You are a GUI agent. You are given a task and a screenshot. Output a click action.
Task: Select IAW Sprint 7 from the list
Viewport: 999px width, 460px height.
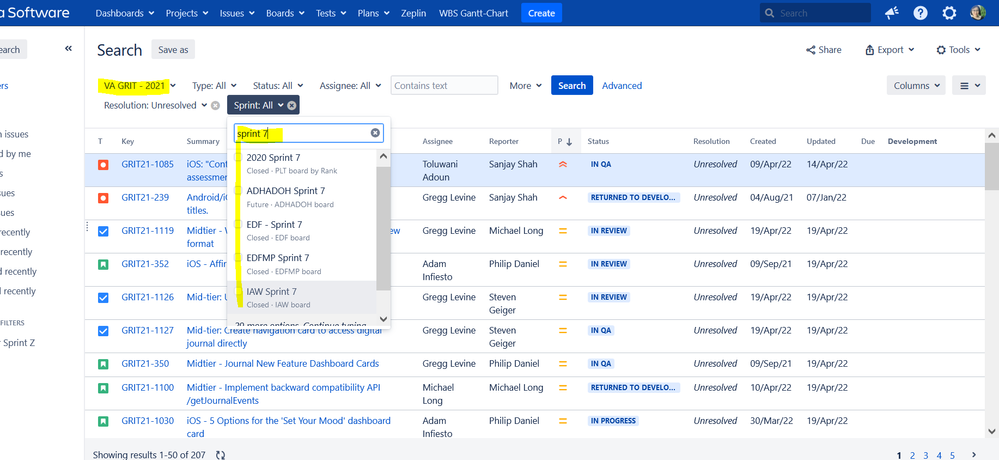pyautogui.click(x=272, y=292)
